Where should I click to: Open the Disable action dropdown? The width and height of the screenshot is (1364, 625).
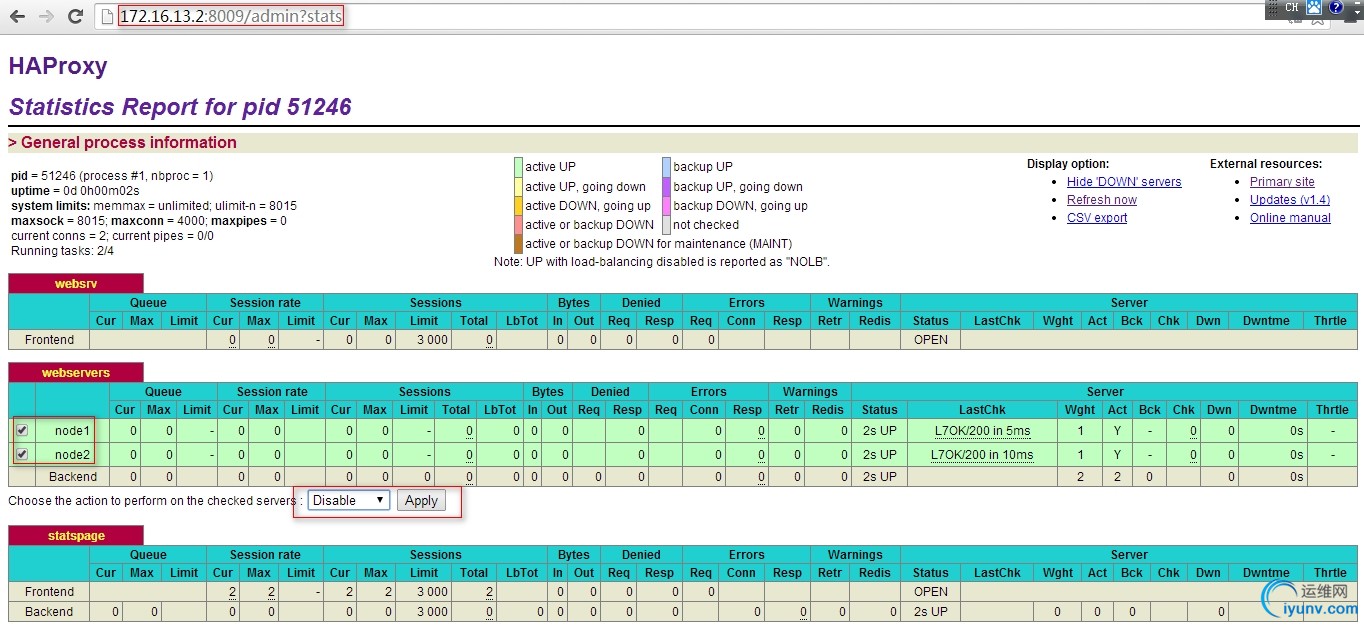pos(348,500)
